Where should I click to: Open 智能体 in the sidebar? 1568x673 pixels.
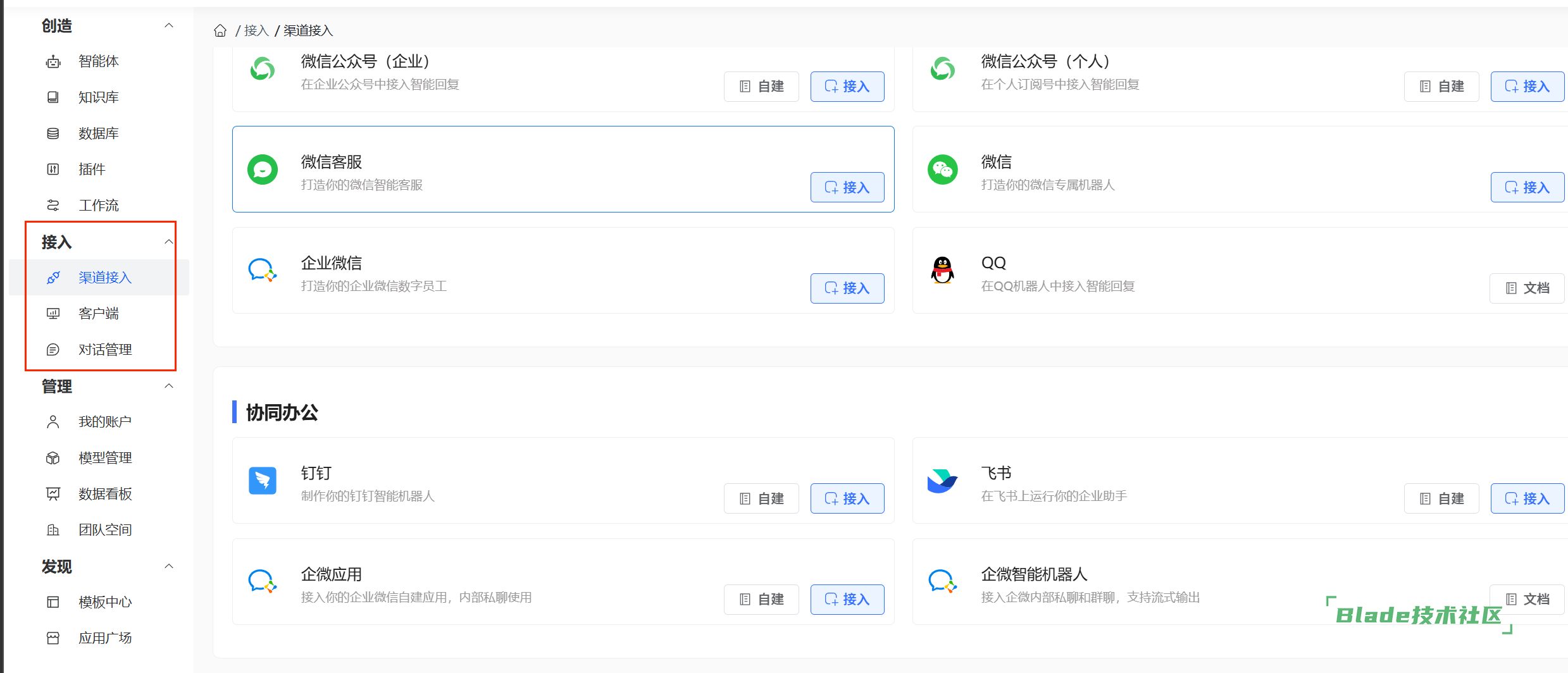tap(98, 61)
